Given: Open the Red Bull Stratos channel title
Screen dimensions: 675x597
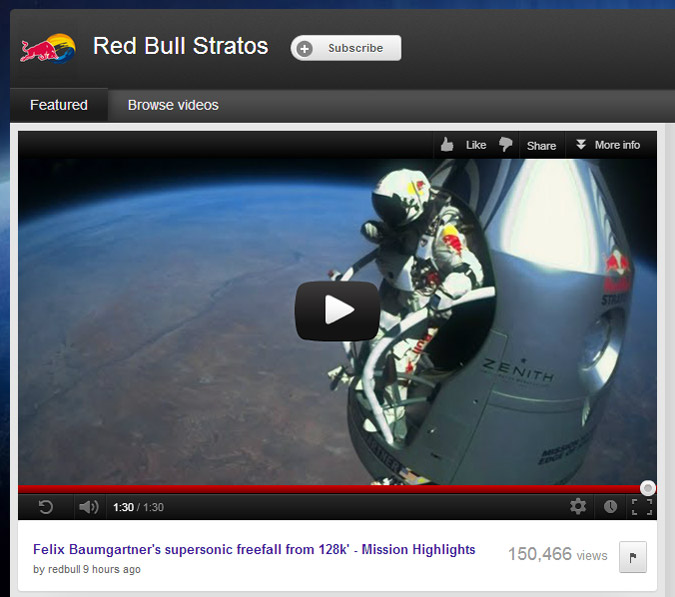Looking at the screenshot, I should tap(180, 46).
